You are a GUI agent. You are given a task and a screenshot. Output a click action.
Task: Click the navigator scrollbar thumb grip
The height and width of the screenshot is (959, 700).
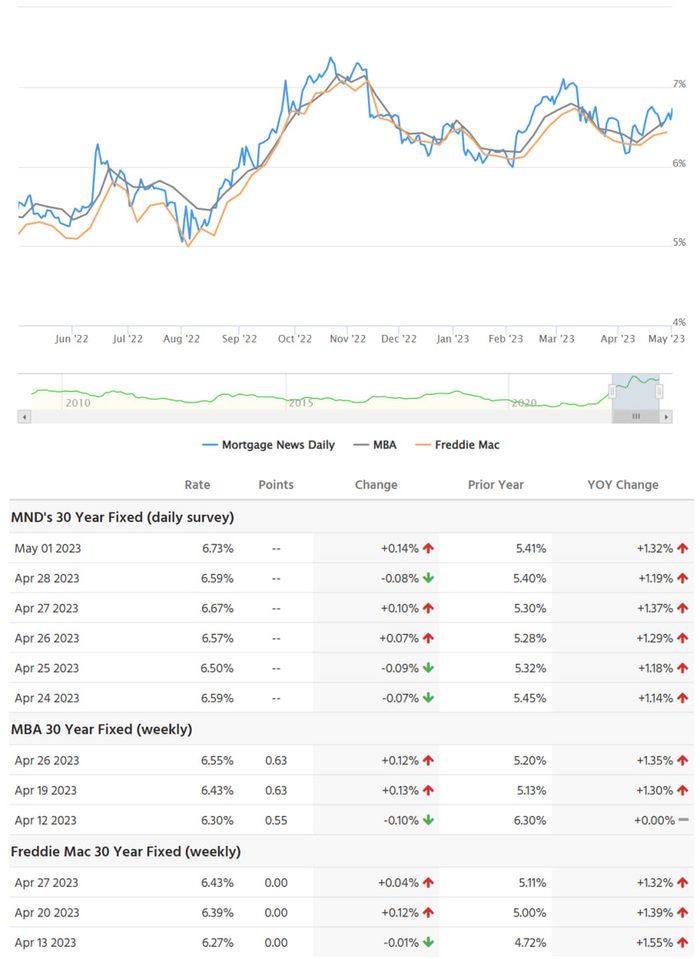click(x=635, y=416)
